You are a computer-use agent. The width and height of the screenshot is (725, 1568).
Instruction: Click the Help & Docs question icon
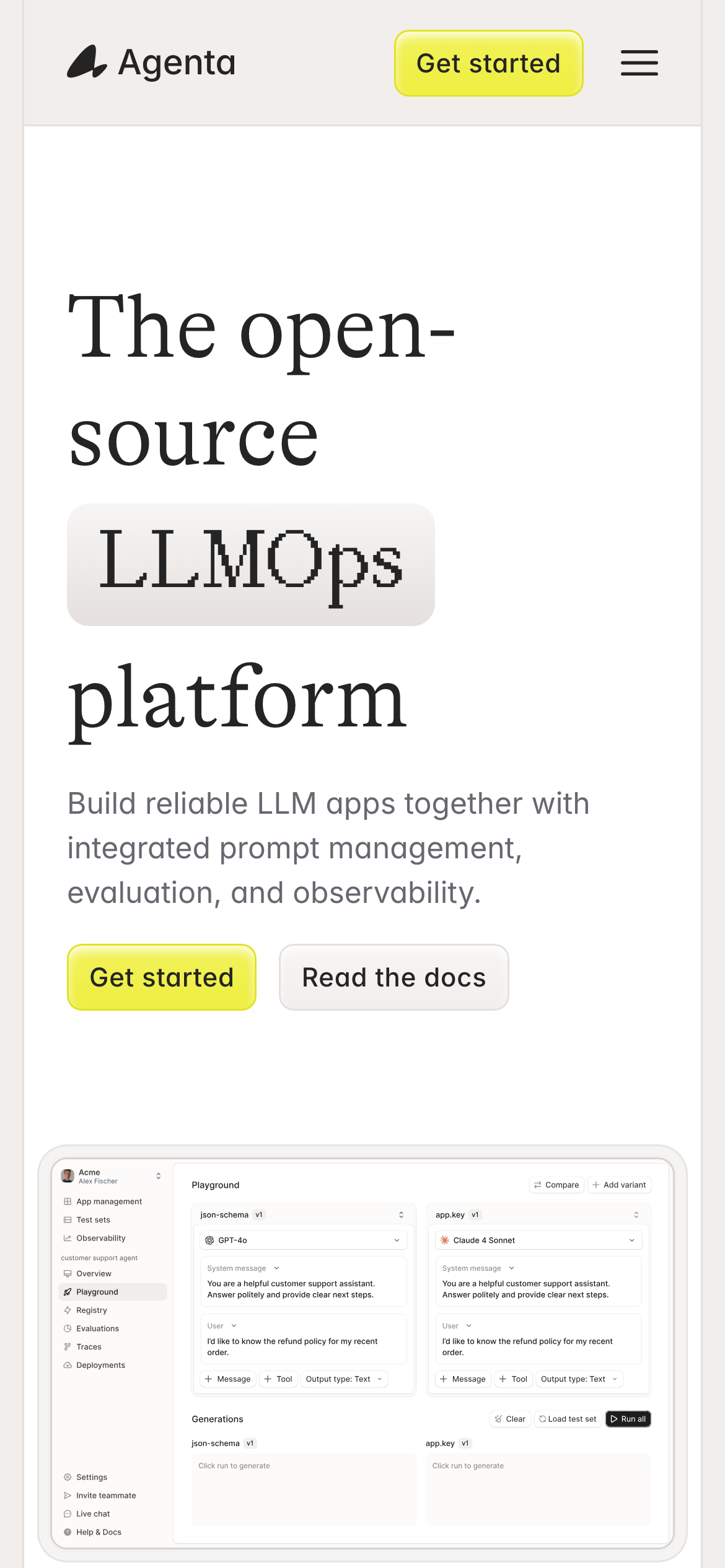[68, 1532]
